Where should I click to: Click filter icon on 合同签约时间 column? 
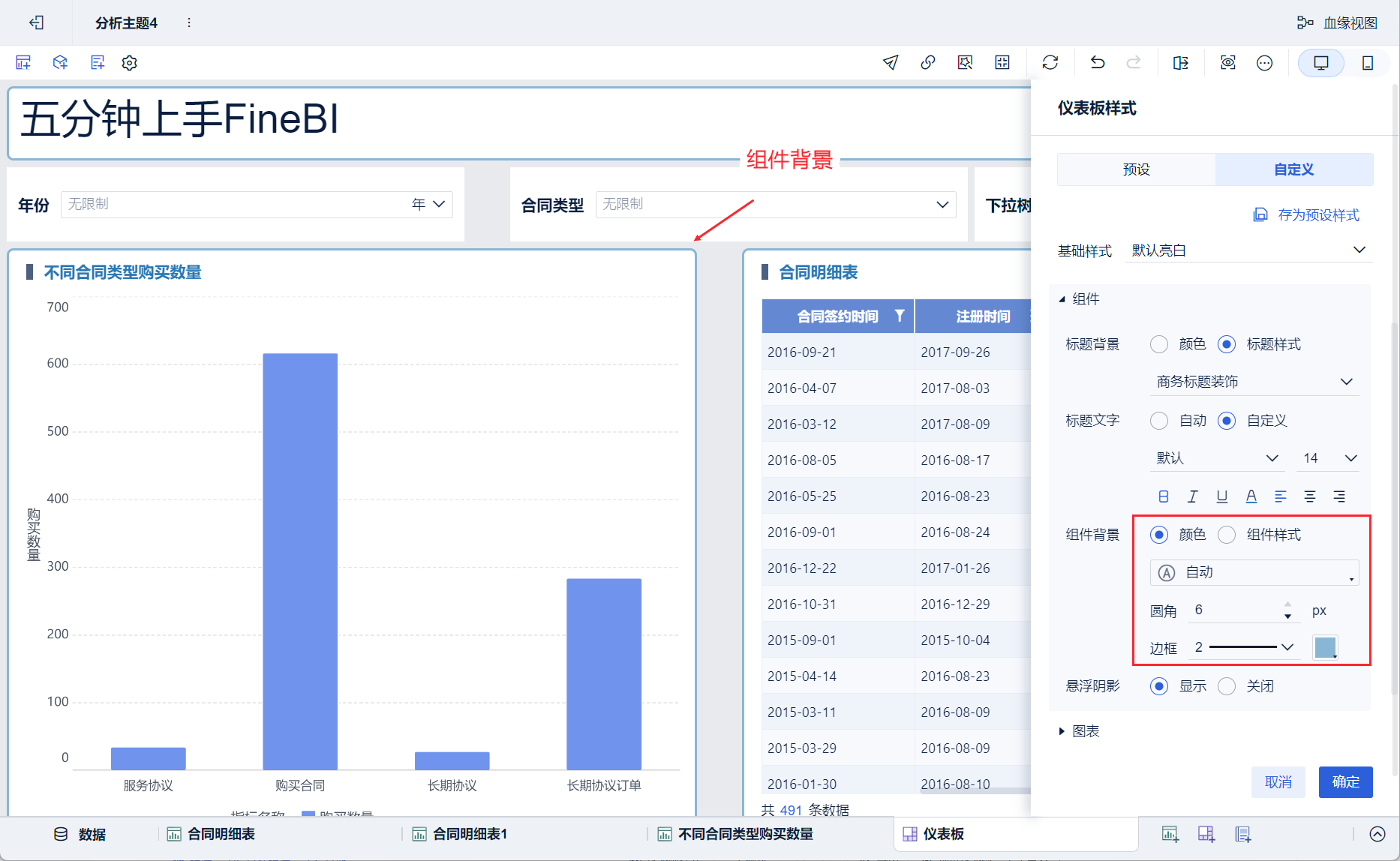pyautogui.click(x=899, y=316)
